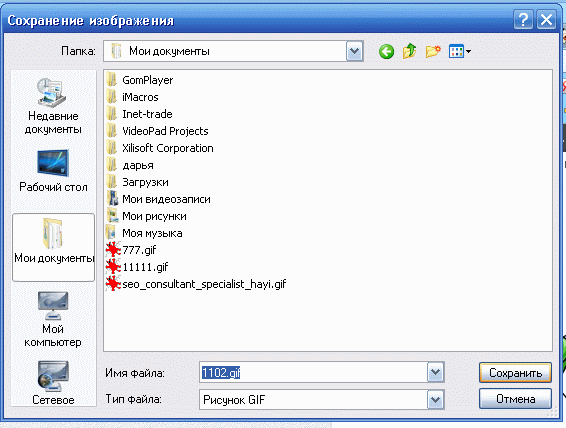
Task: Go up one folder level
Action: 409,51
